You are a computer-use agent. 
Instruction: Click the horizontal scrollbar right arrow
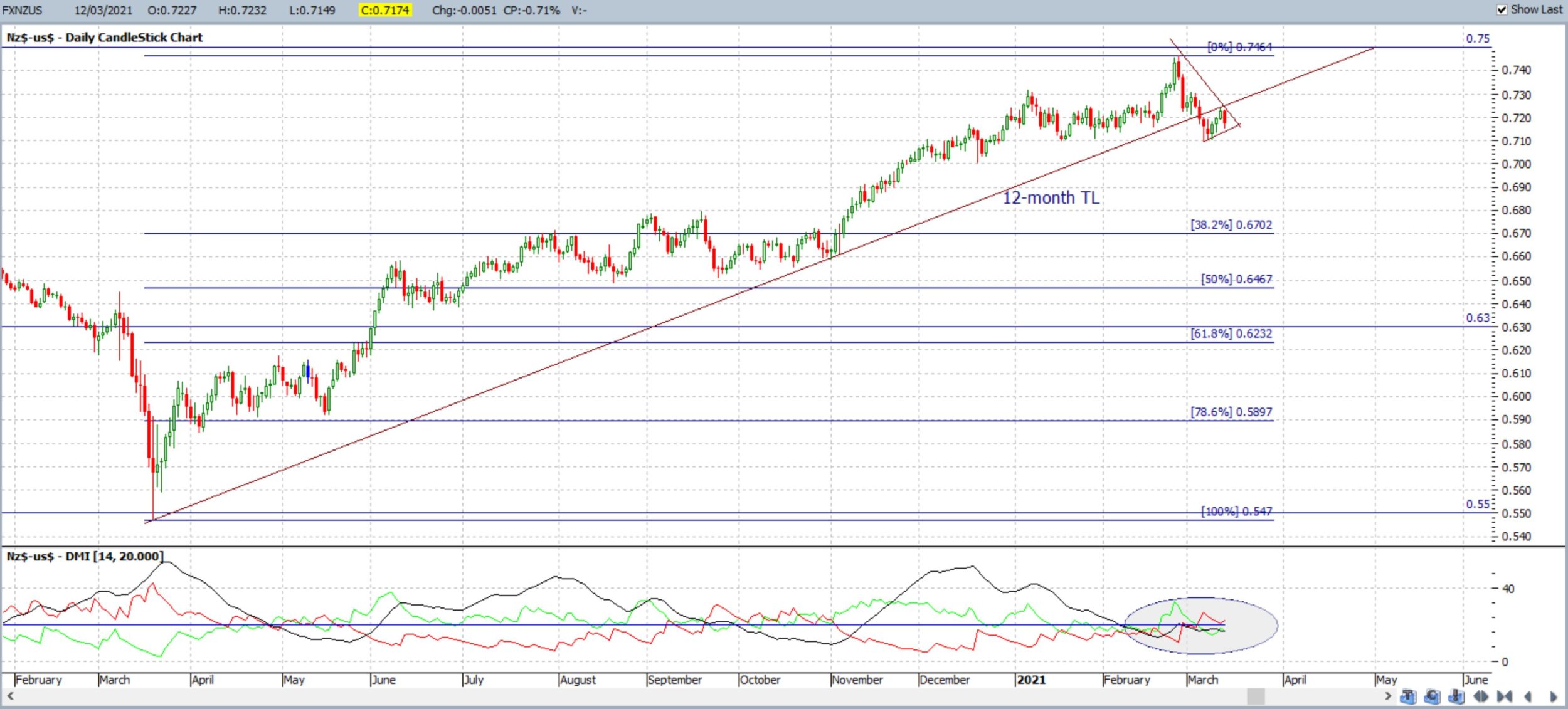(1387, 696)
